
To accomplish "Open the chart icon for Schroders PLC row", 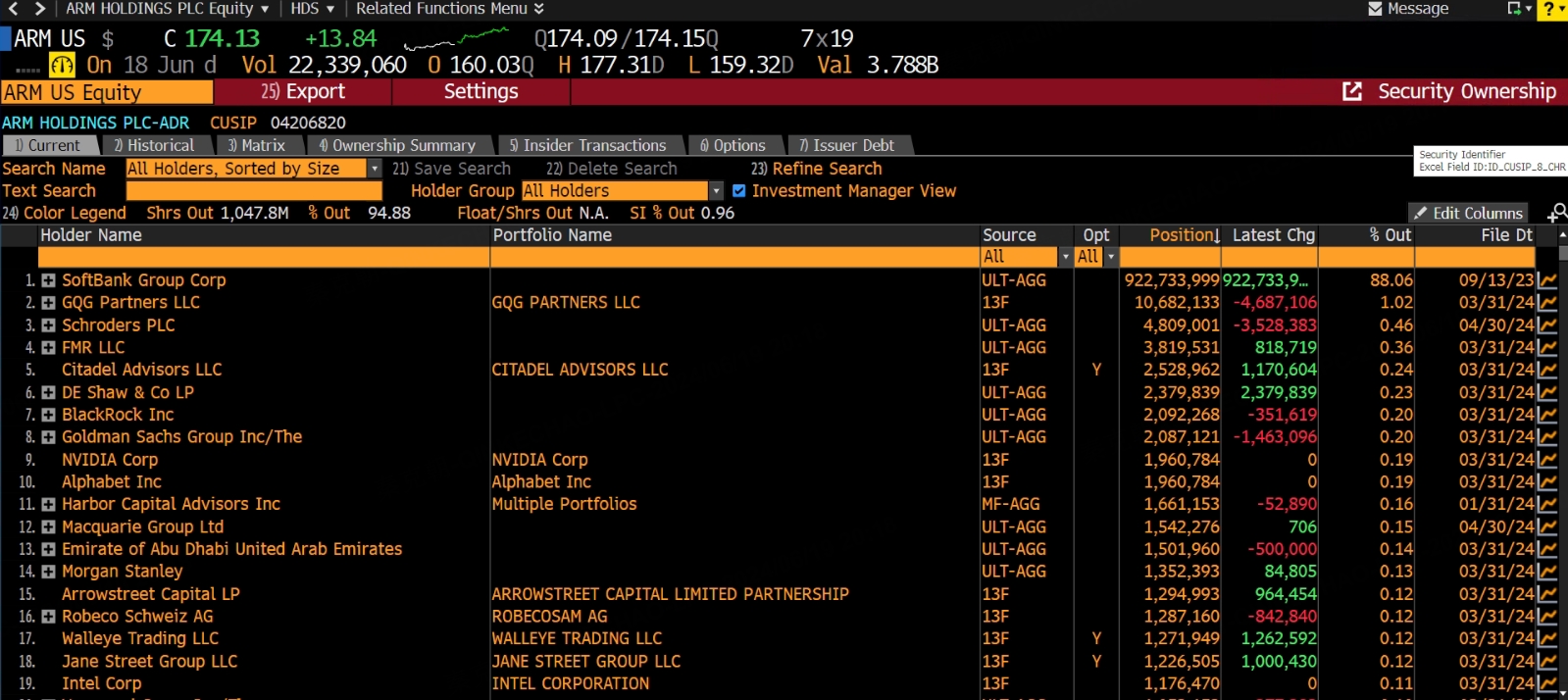I will [x=1547, y=325].
